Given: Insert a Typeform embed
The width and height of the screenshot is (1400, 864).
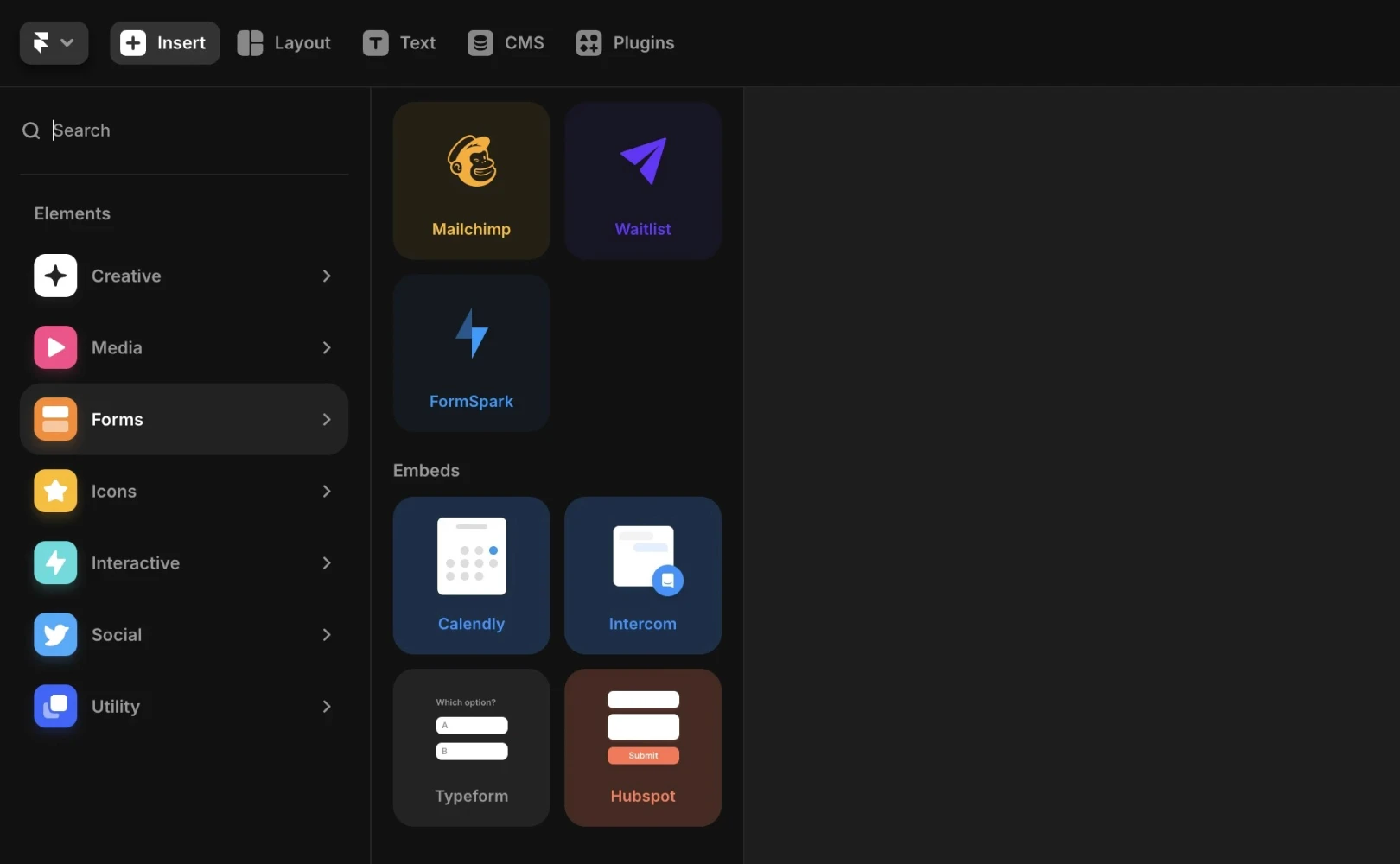Looking at the screenshot, I should tap(471, 747).
